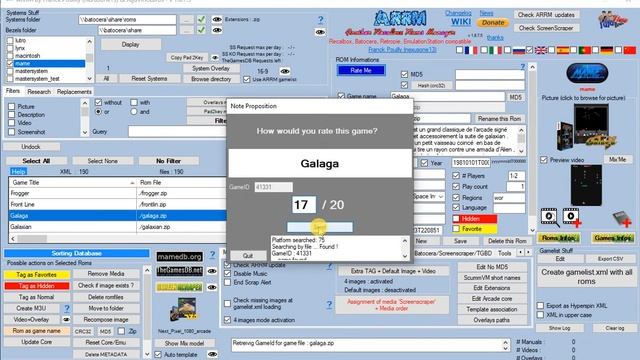Enable Export as Hyperspin XML
This screenshot has height=360, width=640.
[540, 306]
